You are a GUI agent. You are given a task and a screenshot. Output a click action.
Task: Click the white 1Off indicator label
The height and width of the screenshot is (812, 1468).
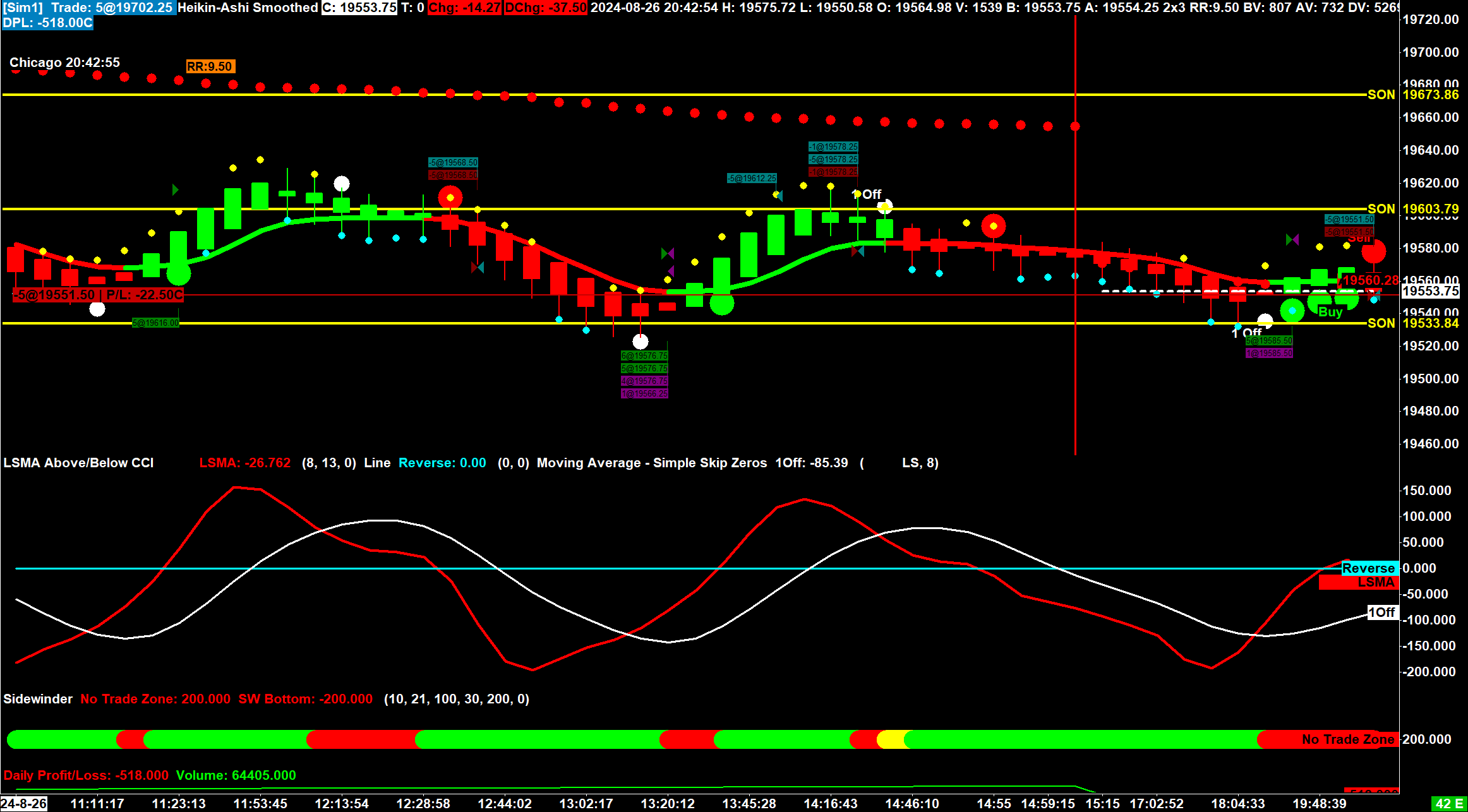pyautogui.click(x=1381, y=612)
